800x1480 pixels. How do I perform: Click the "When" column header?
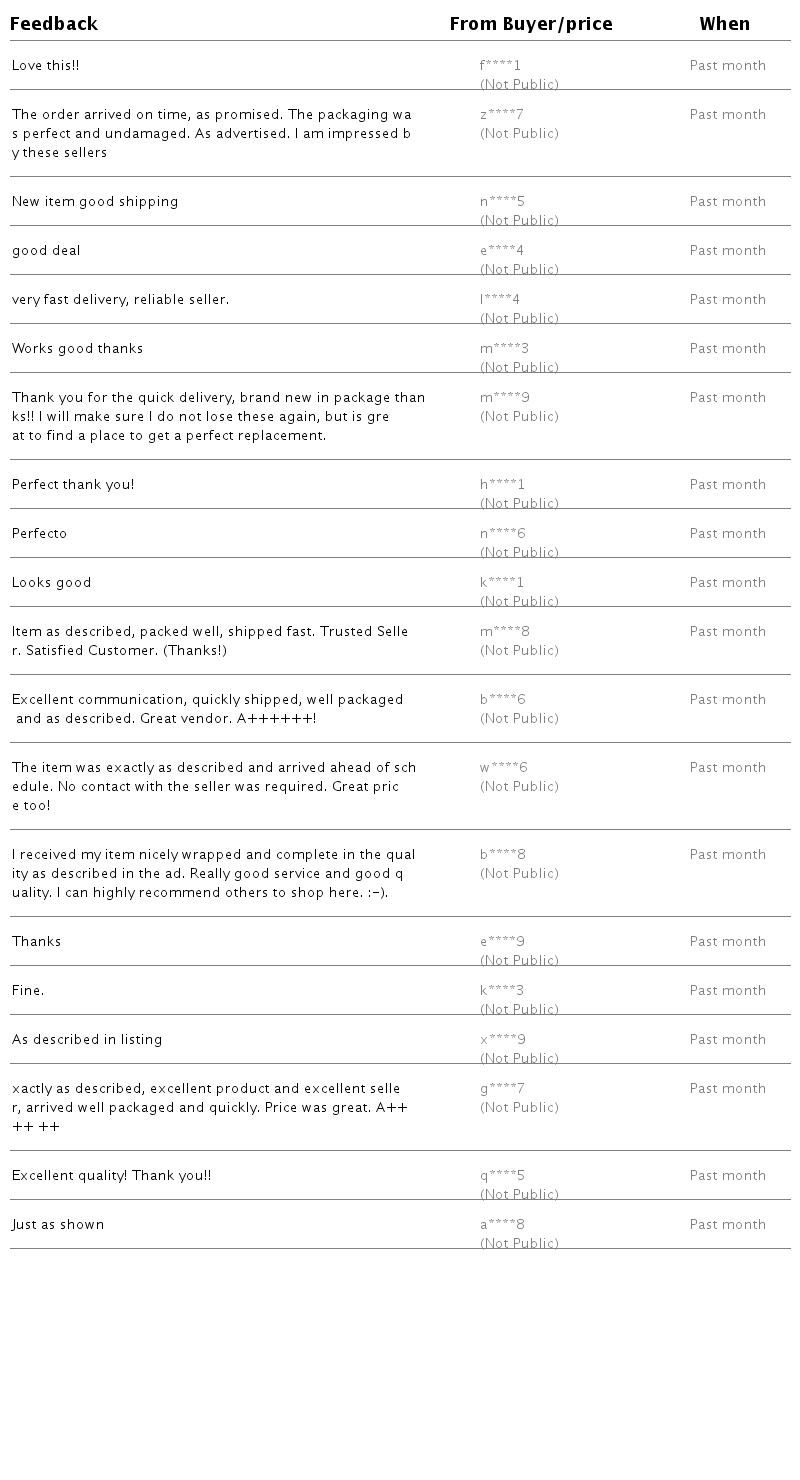click(x=724, y=24)
